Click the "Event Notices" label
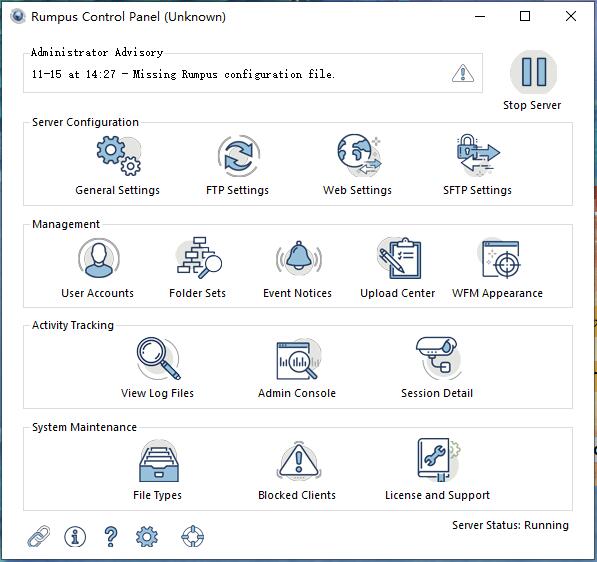The height and width of the screenshot is (562, 597). 297,293
